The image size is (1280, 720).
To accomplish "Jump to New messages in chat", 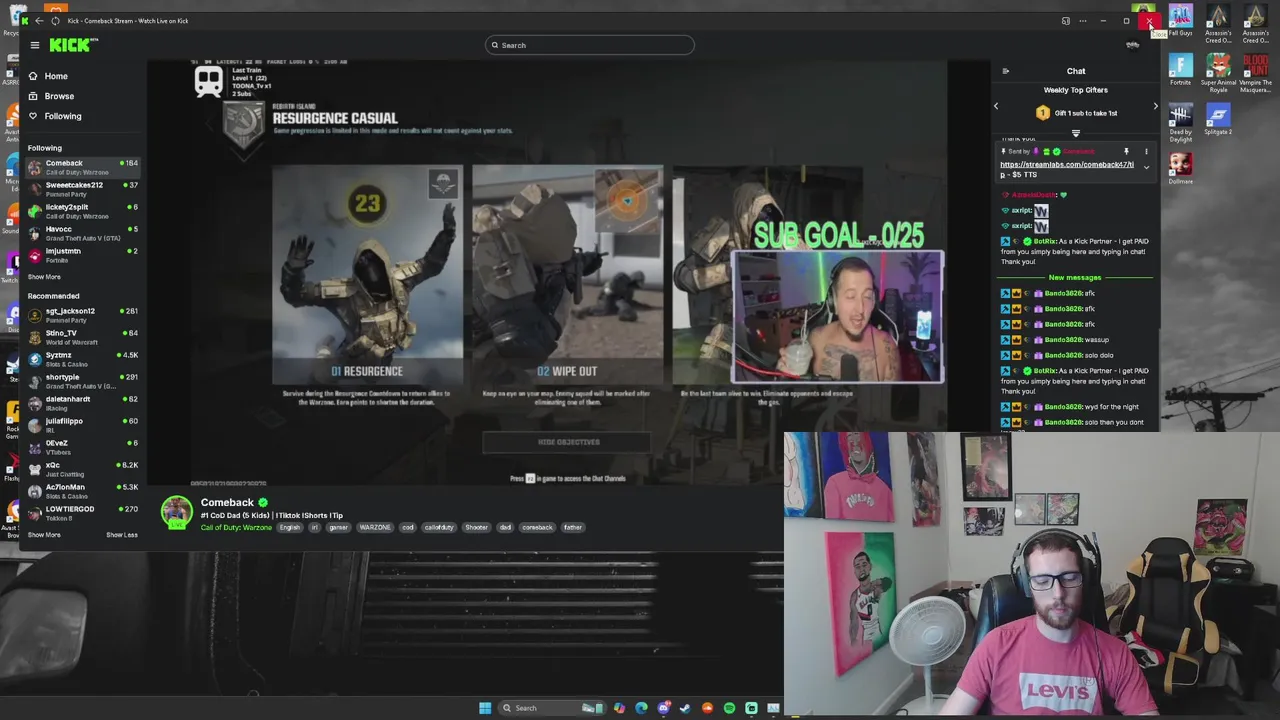I will click(x=1075, y=278).
